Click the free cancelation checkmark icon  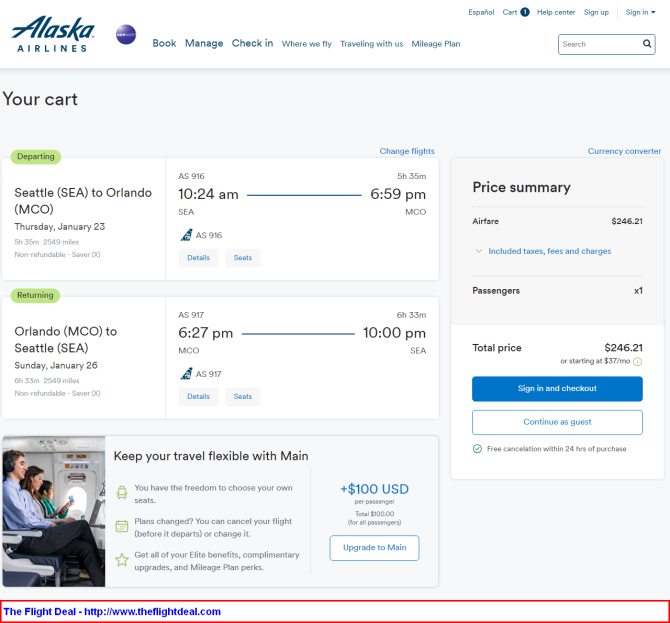click(x=478, y=449)
